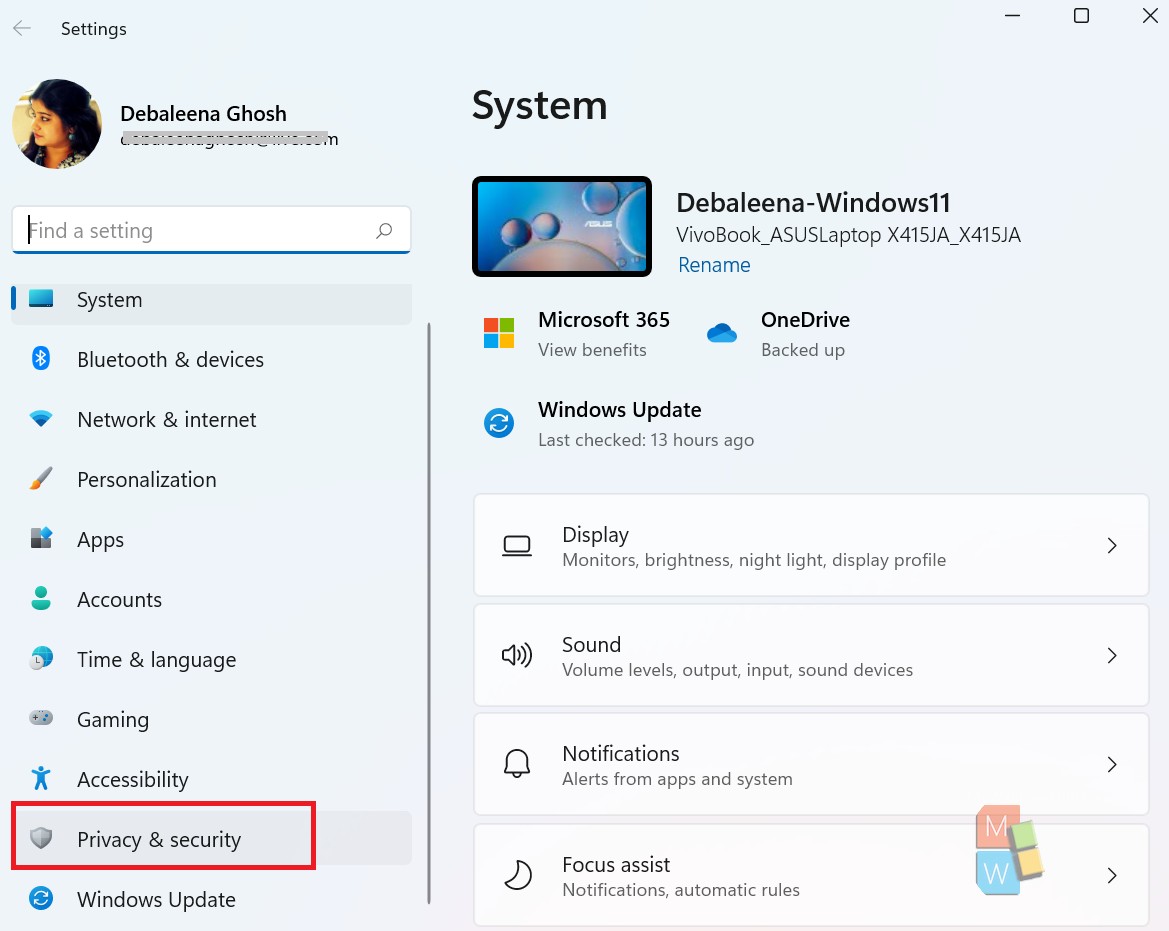Screen dimensions: 1169x931
Task: Click the Network wifi icon
Action: pos(41,419)
